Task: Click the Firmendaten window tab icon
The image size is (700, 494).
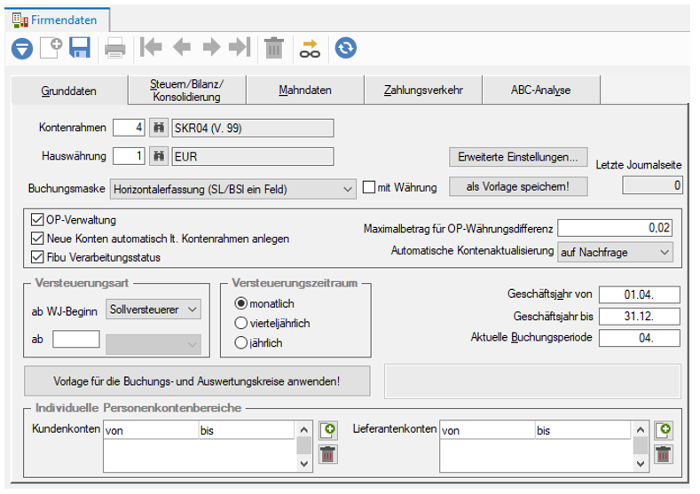Action: (x=21, y=21)
